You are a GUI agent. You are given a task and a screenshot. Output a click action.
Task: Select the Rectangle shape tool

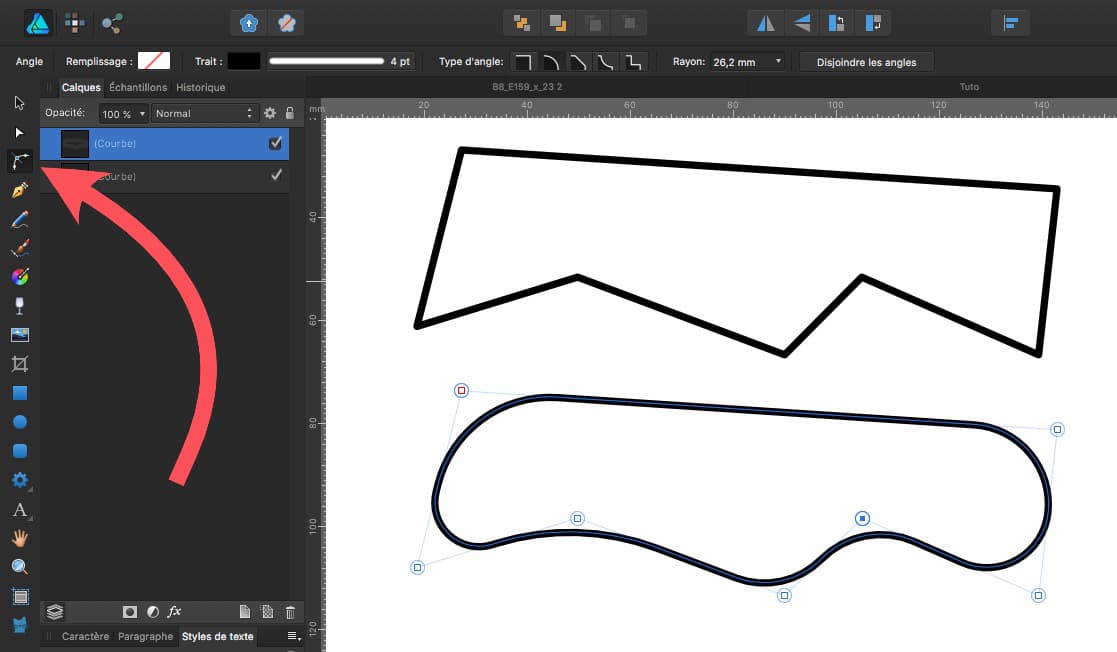(x=20, y=393)
